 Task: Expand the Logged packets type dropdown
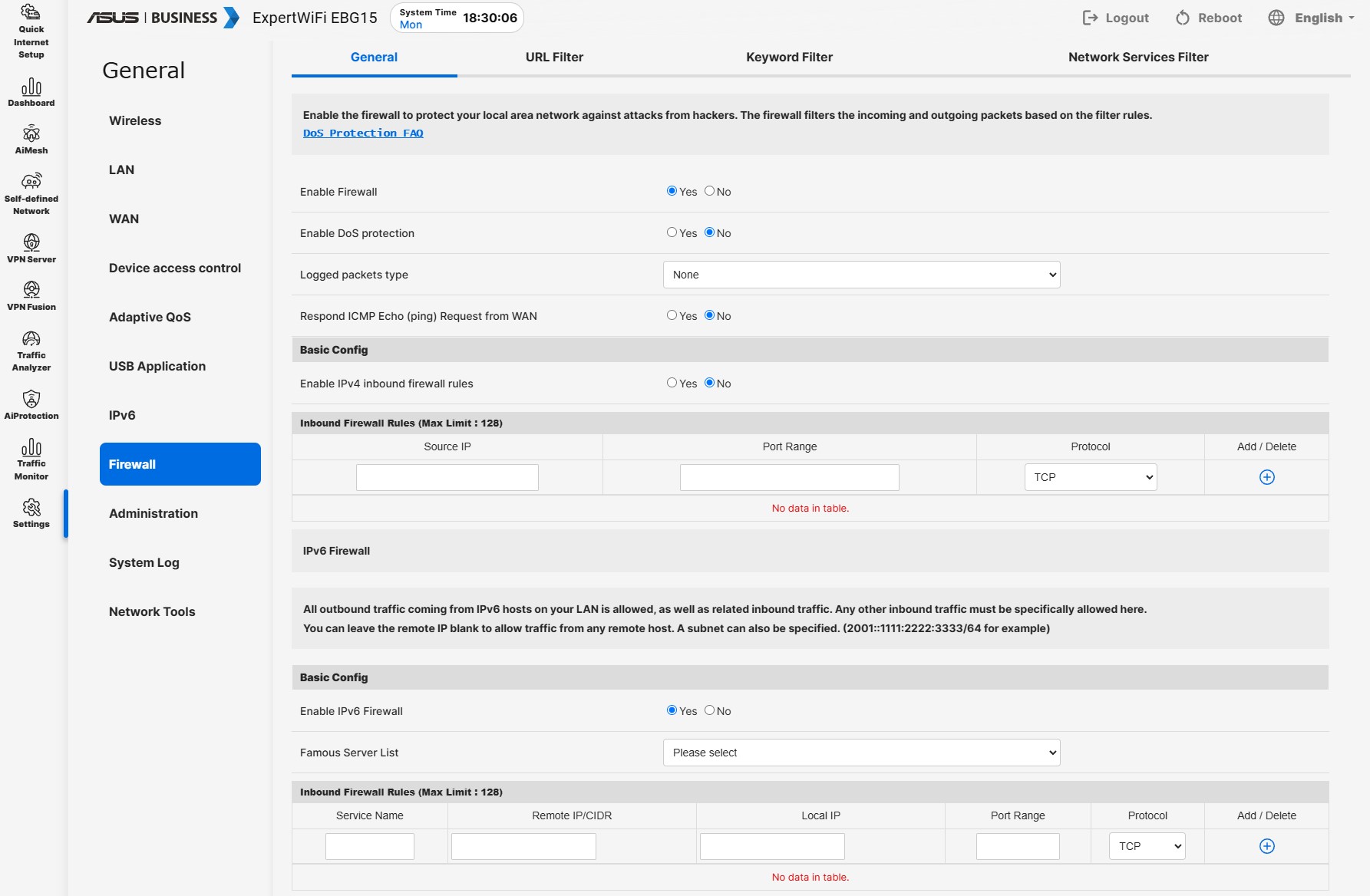click(861, 275)
